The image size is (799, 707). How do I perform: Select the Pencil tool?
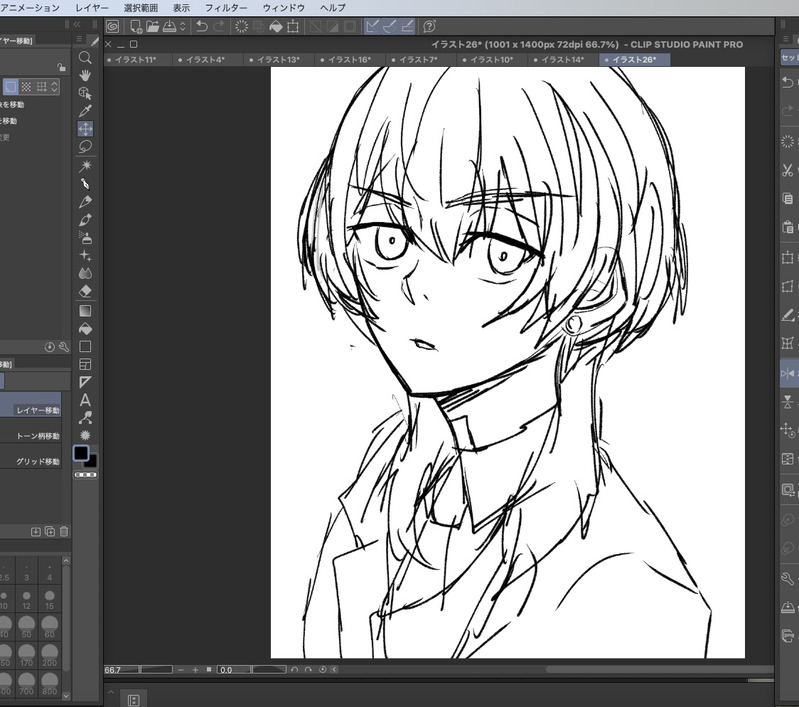[85, 202]
